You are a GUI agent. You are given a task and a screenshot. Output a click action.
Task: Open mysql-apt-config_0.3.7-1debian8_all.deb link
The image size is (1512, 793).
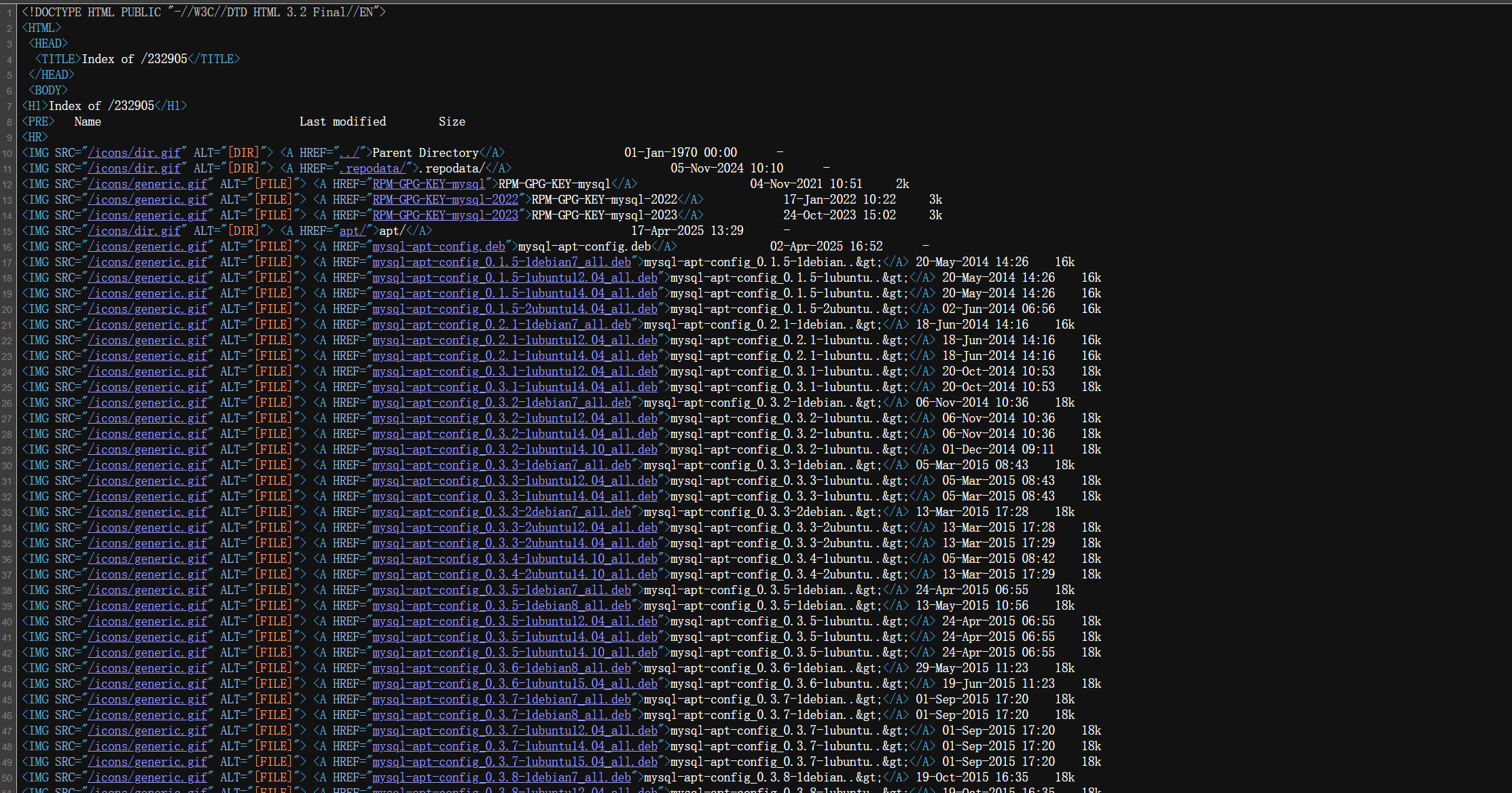(501, 715)
